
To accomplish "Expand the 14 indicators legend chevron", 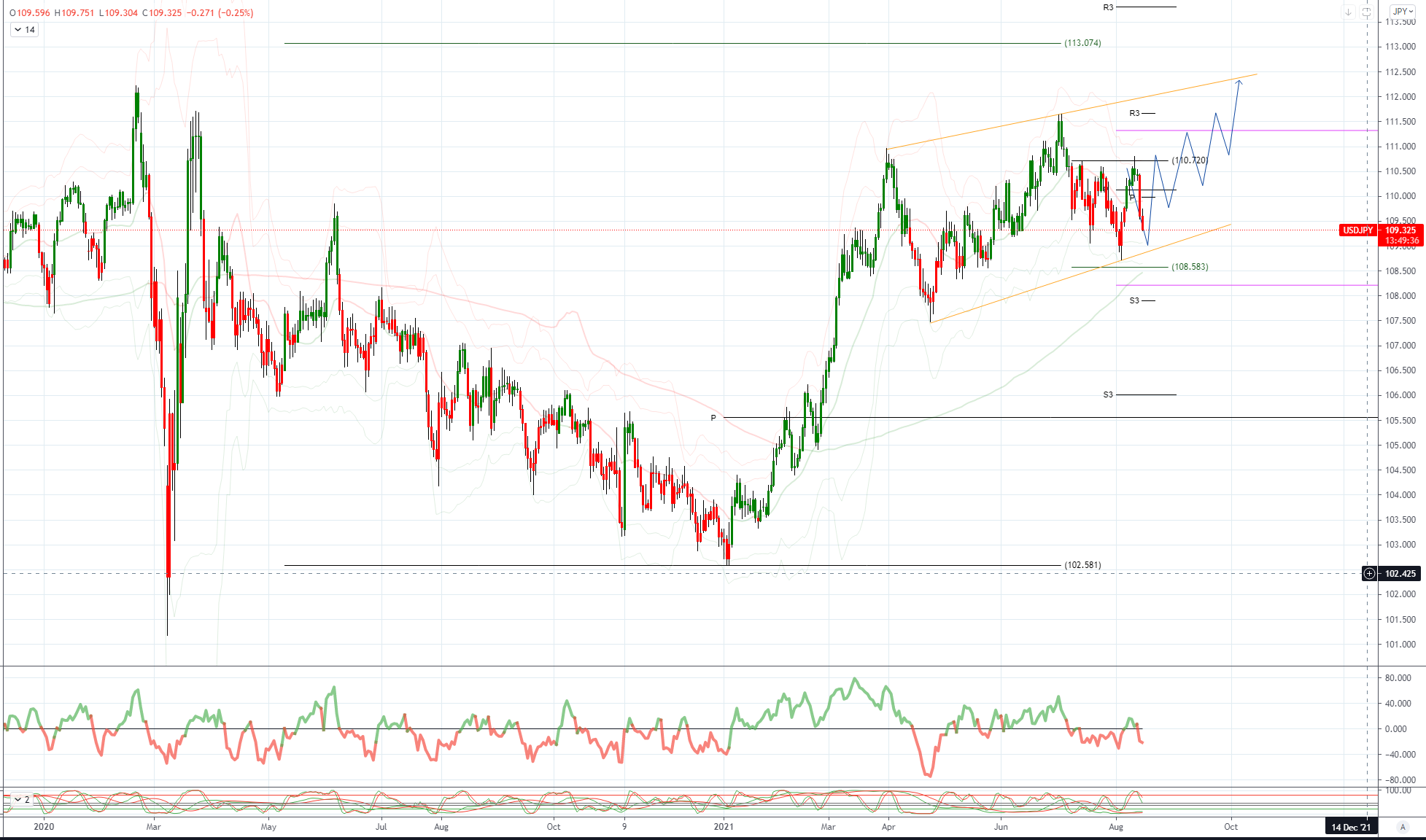I will point(18,30).
